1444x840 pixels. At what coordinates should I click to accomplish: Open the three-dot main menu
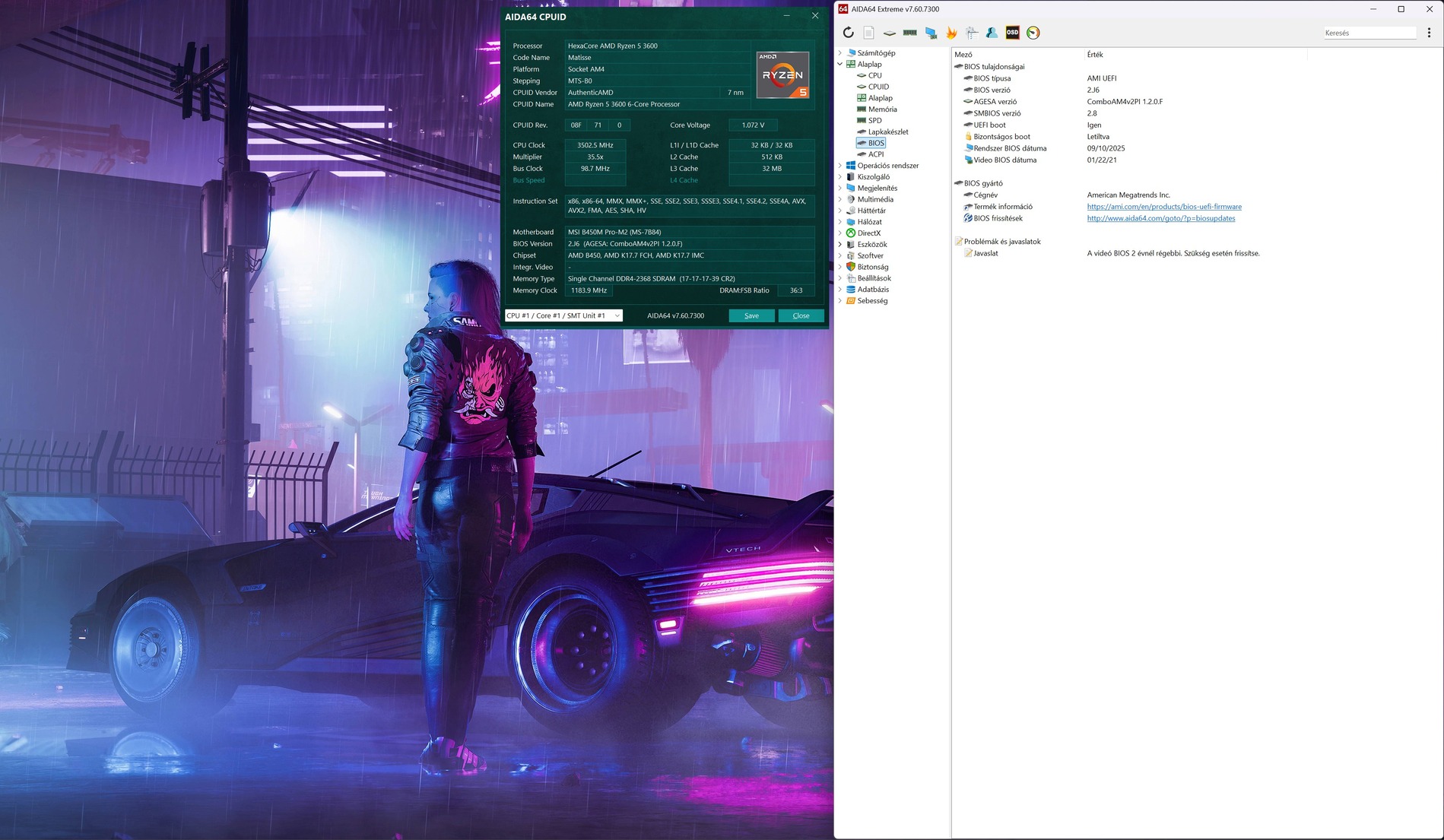click(1429, 33)
